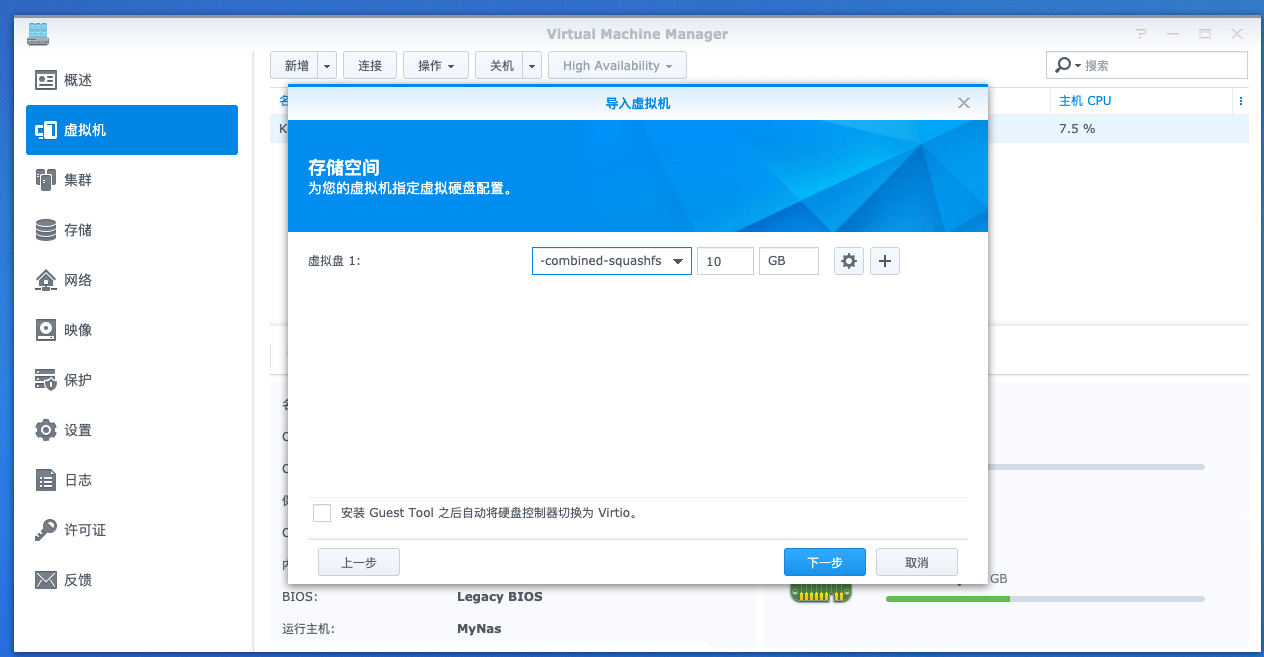Screen dimensions: 1264x657
Task: Expand the 关机 dropdown options
Action: click(532, 64)
